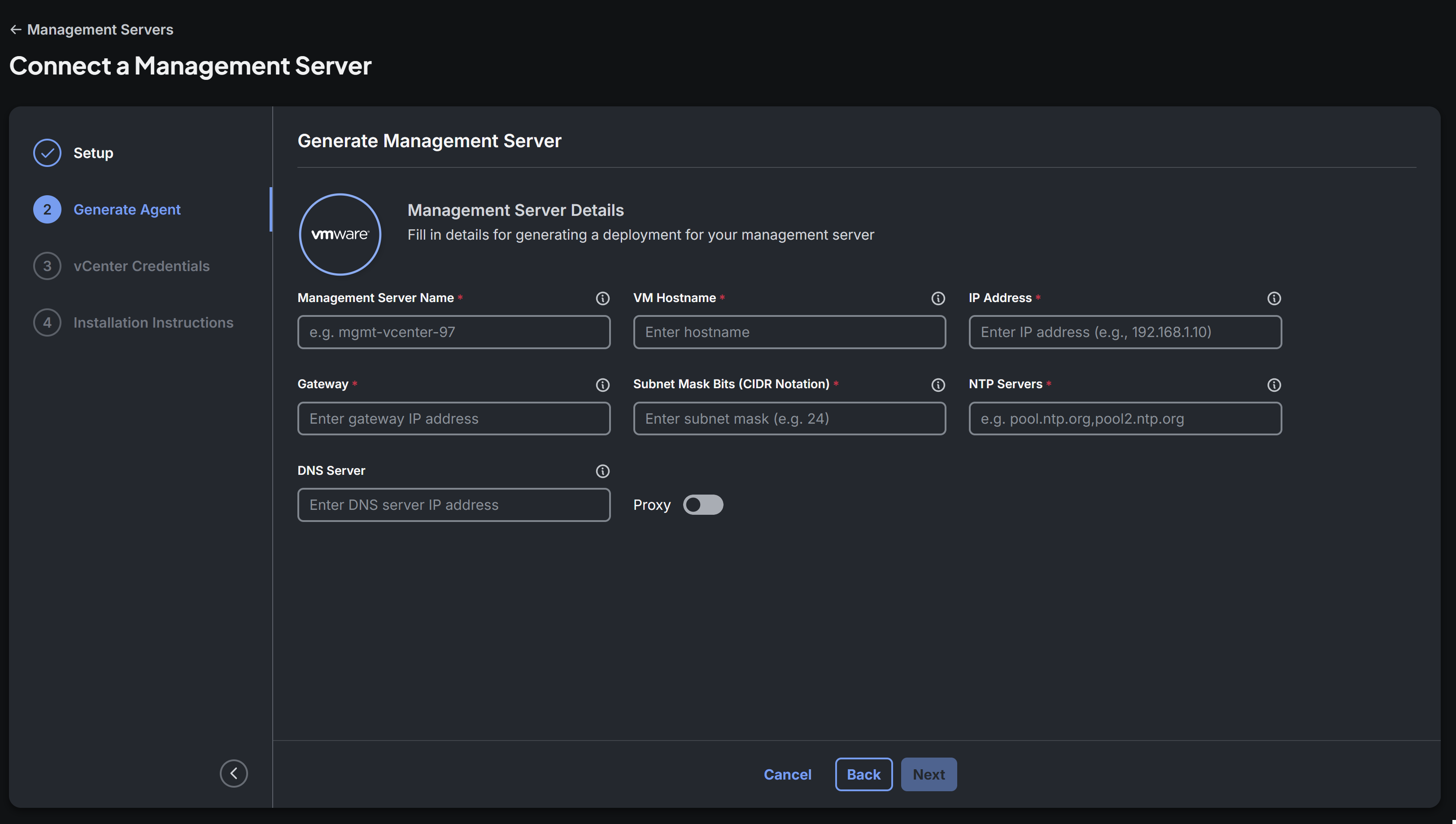
Task: Show info for Gateway field
Action: tap(603, 385)
